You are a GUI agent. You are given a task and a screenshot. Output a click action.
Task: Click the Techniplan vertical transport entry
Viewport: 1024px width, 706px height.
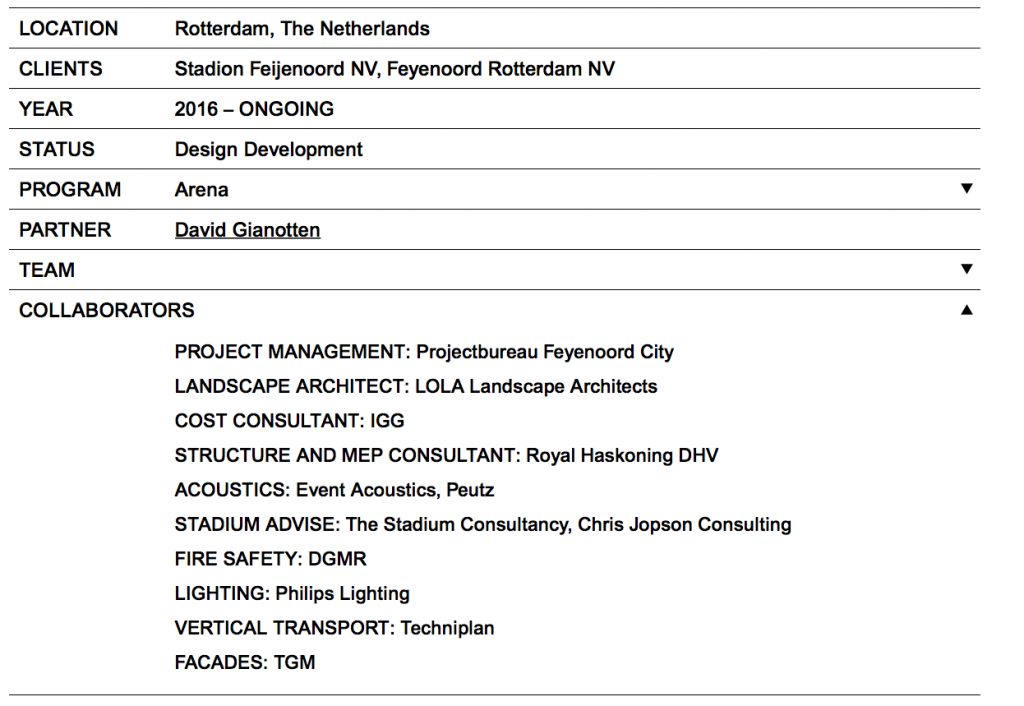pos(447,628)
